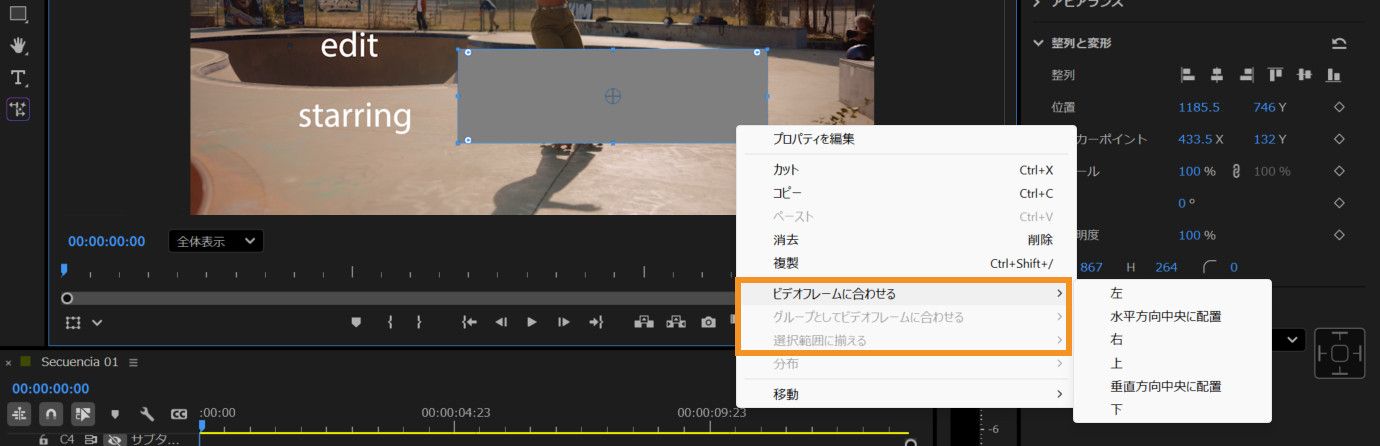Select 上 in the align submenu
This screenshot has width=1380, height=446.
(1172, 363)
